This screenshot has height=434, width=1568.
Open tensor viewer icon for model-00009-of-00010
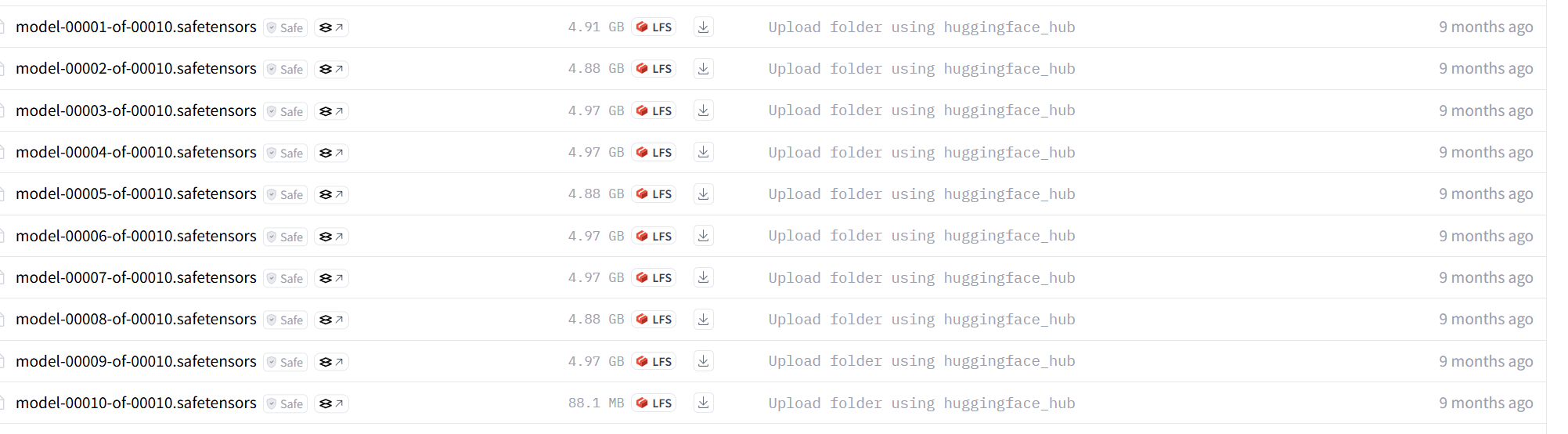[331, 362]
